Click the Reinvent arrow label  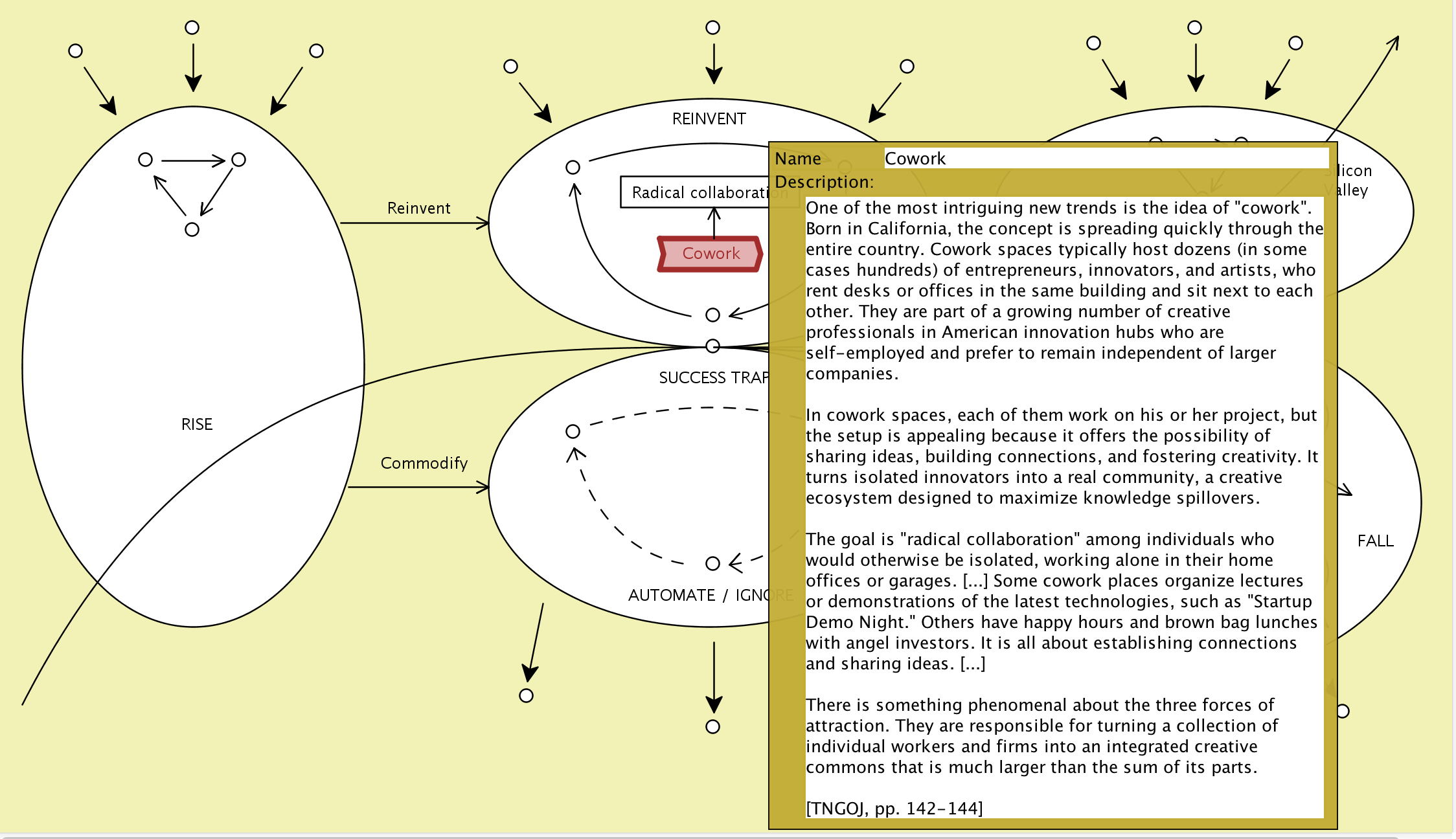(x=418, y=208)
